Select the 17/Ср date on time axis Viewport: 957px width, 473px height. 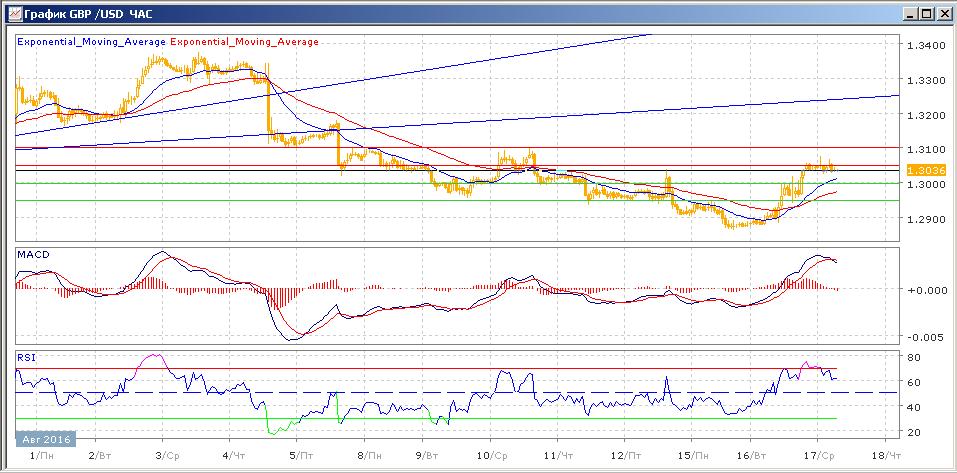click(820, 456)
